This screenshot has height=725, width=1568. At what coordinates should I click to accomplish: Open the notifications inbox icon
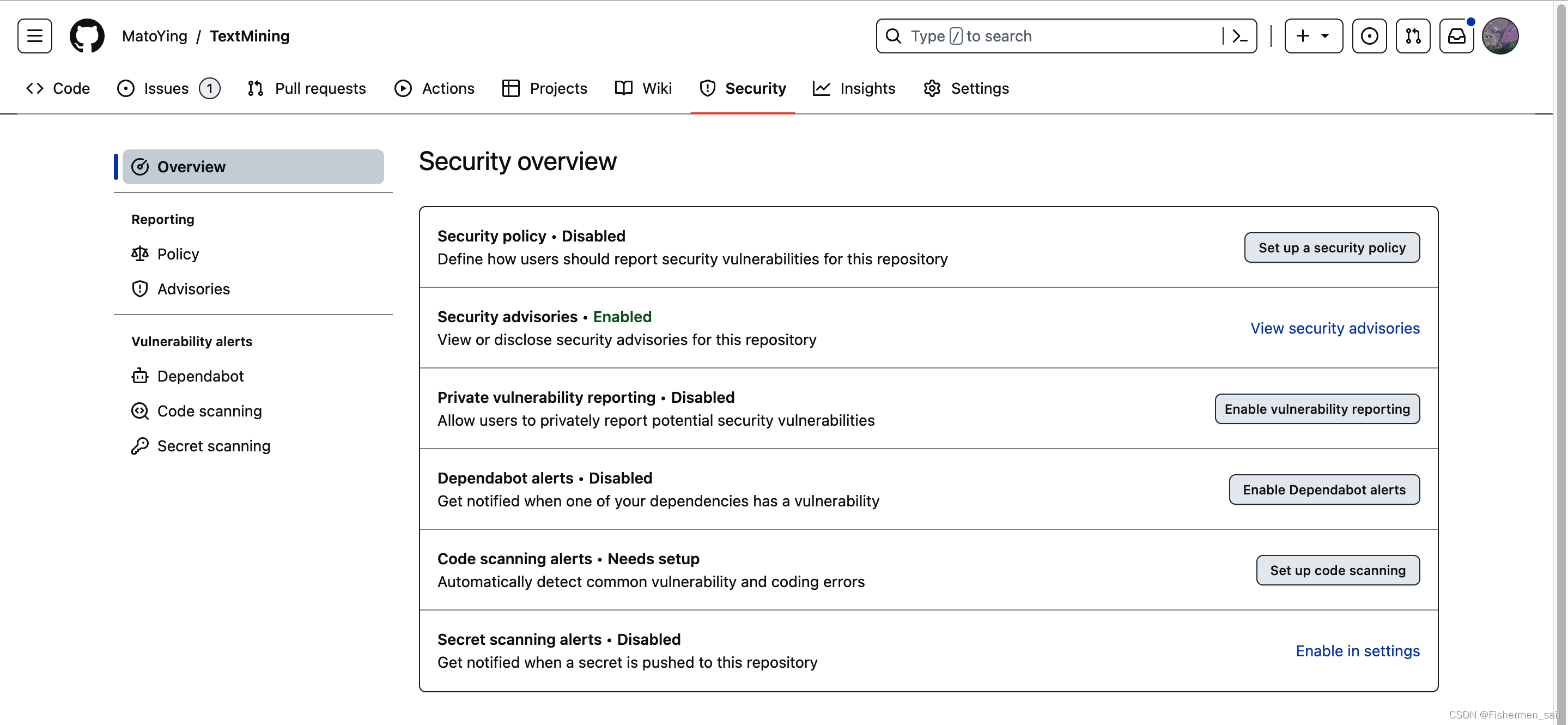tap(1456, 36)
